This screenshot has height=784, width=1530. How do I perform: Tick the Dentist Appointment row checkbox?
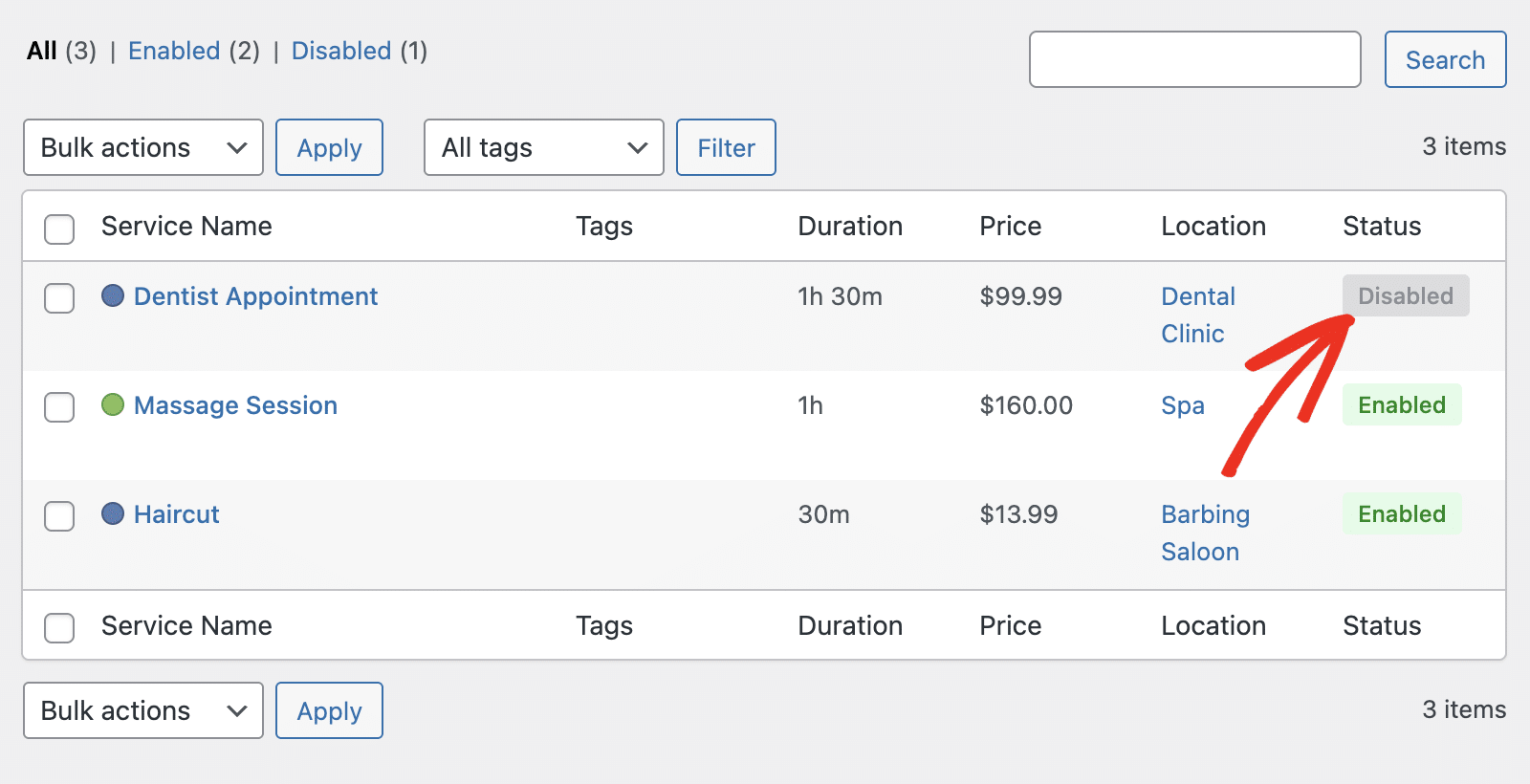tap(59, 298)
